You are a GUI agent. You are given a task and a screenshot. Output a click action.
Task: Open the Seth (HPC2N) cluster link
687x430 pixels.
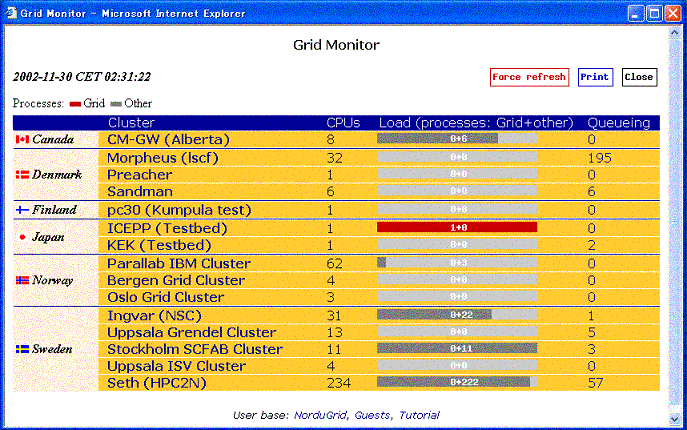click(x=157, y=383)
